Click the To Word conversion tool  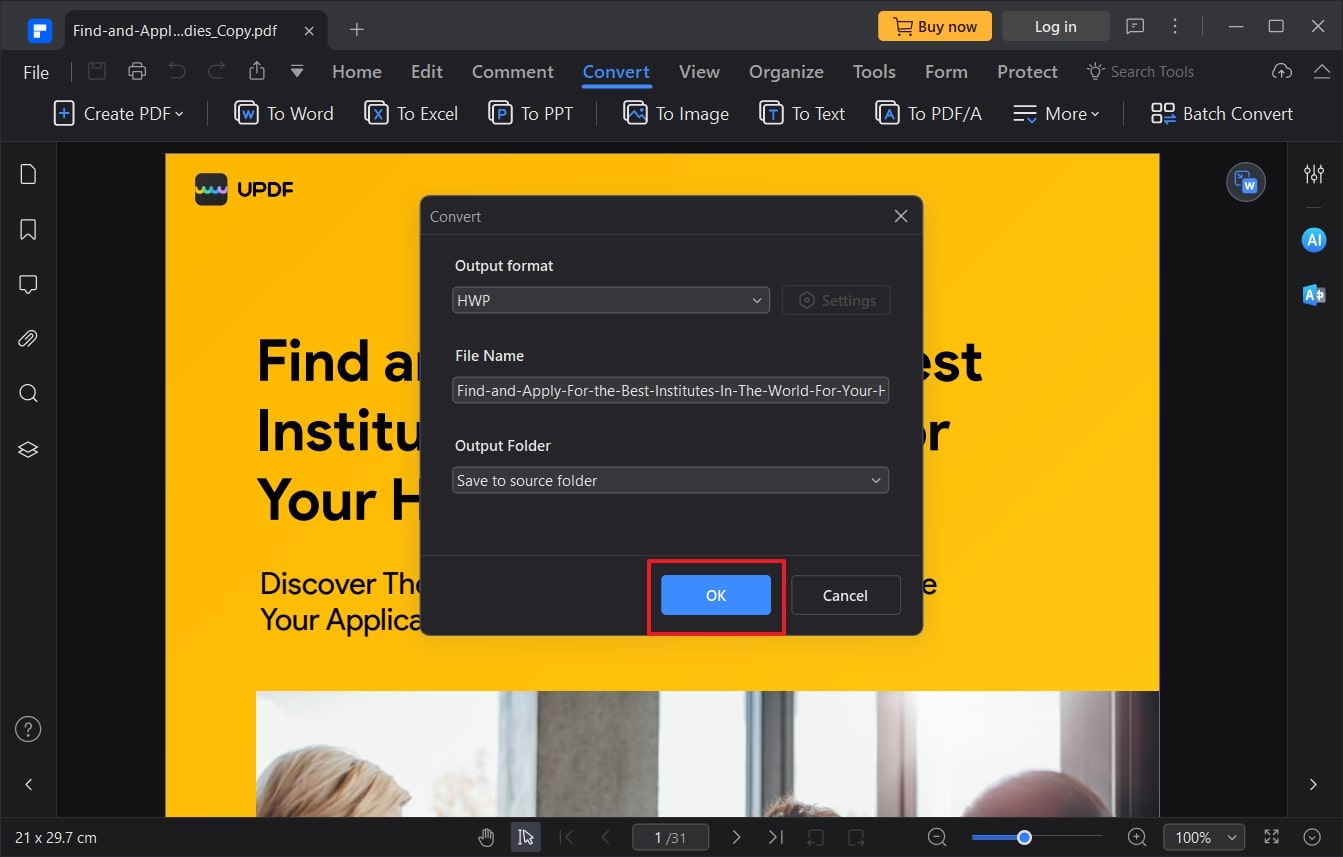(x=283, y=113)
